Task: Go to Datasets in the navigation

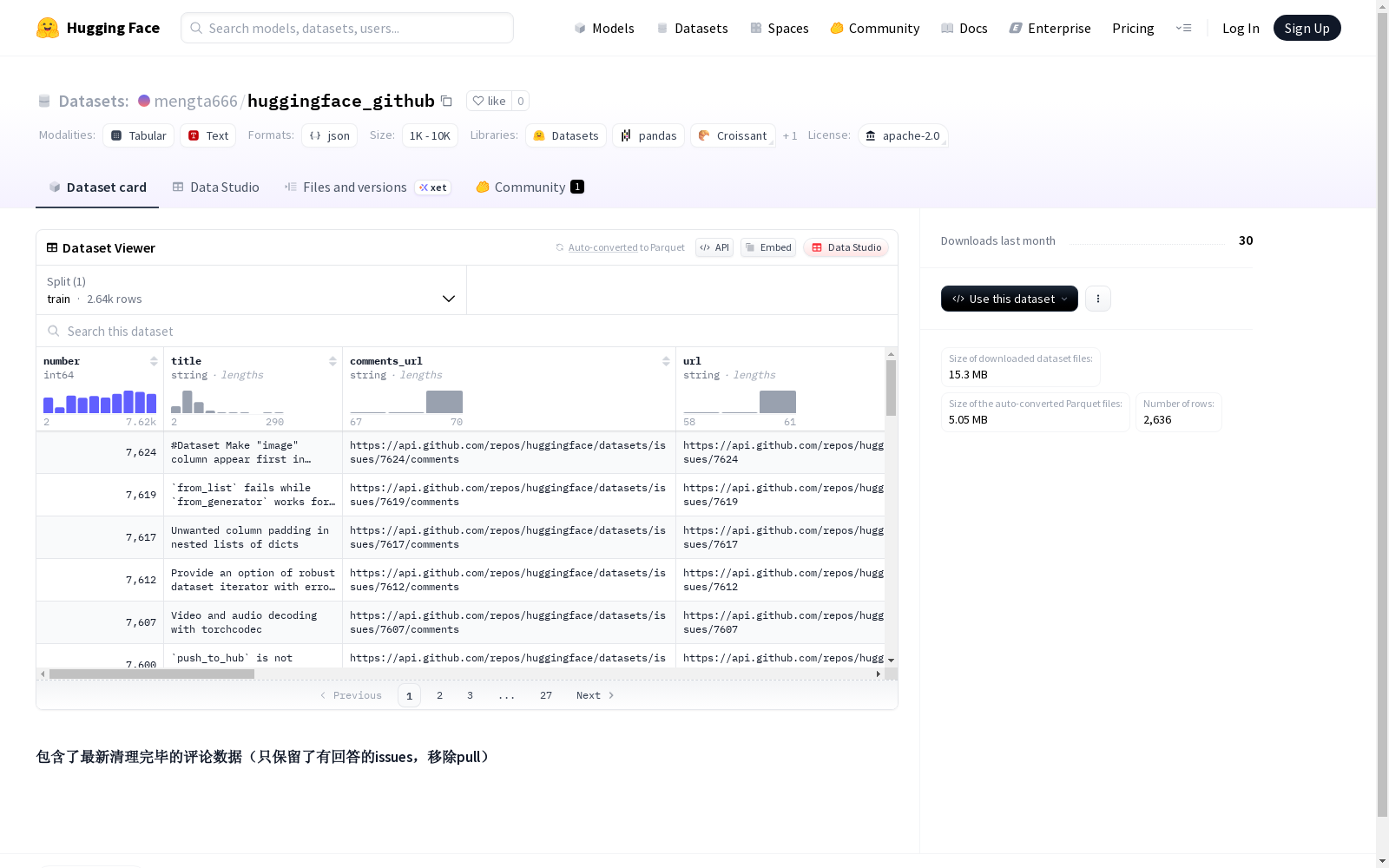Action: point(692,28)
